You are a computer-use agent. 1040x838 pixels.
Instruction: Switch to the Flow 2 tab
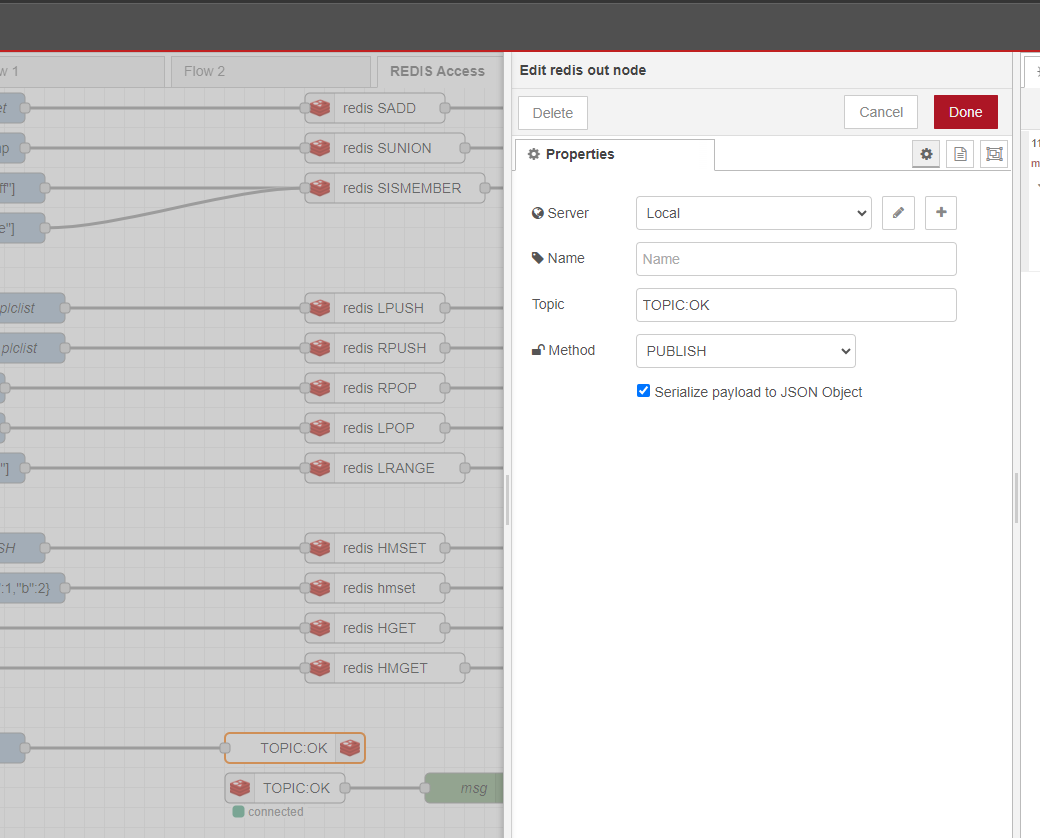[271, 71]
